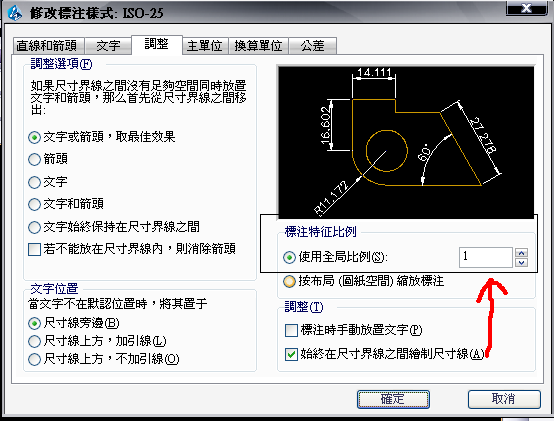
Task: Select the 調整 tab
Action: coord(157,45)
